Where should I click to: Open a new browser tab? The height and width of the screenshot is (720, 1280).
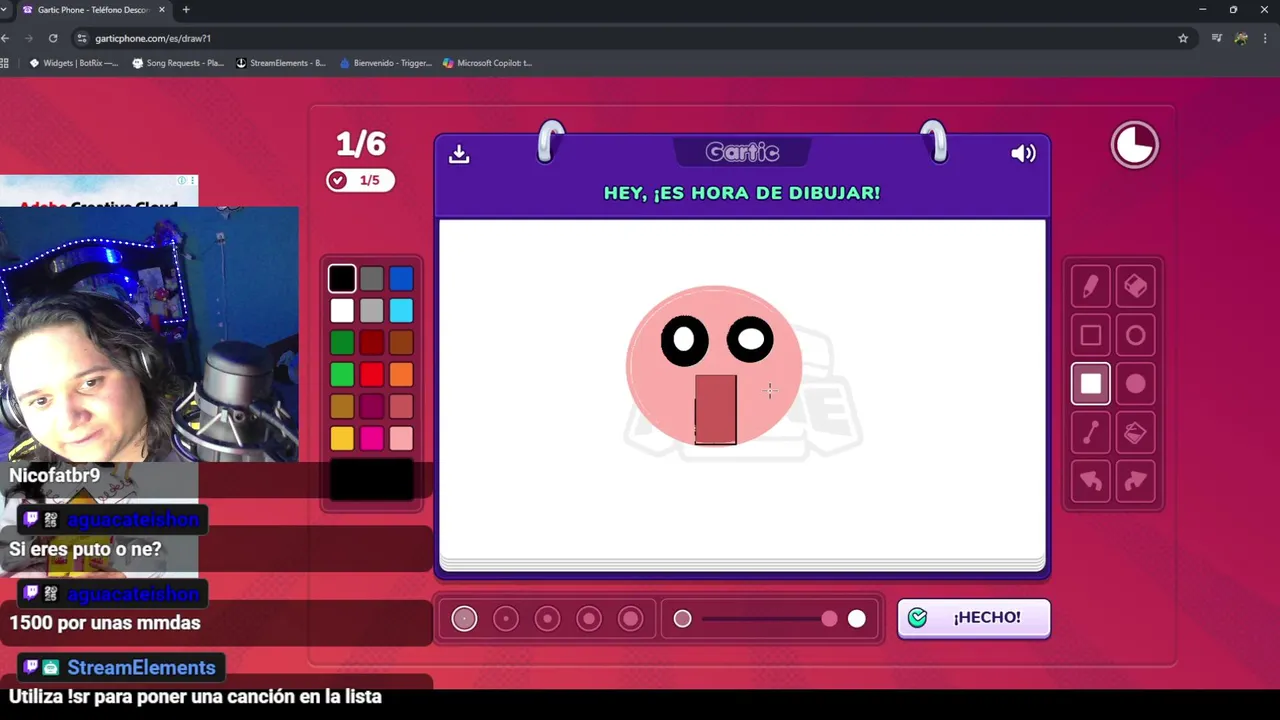(186, 10)
